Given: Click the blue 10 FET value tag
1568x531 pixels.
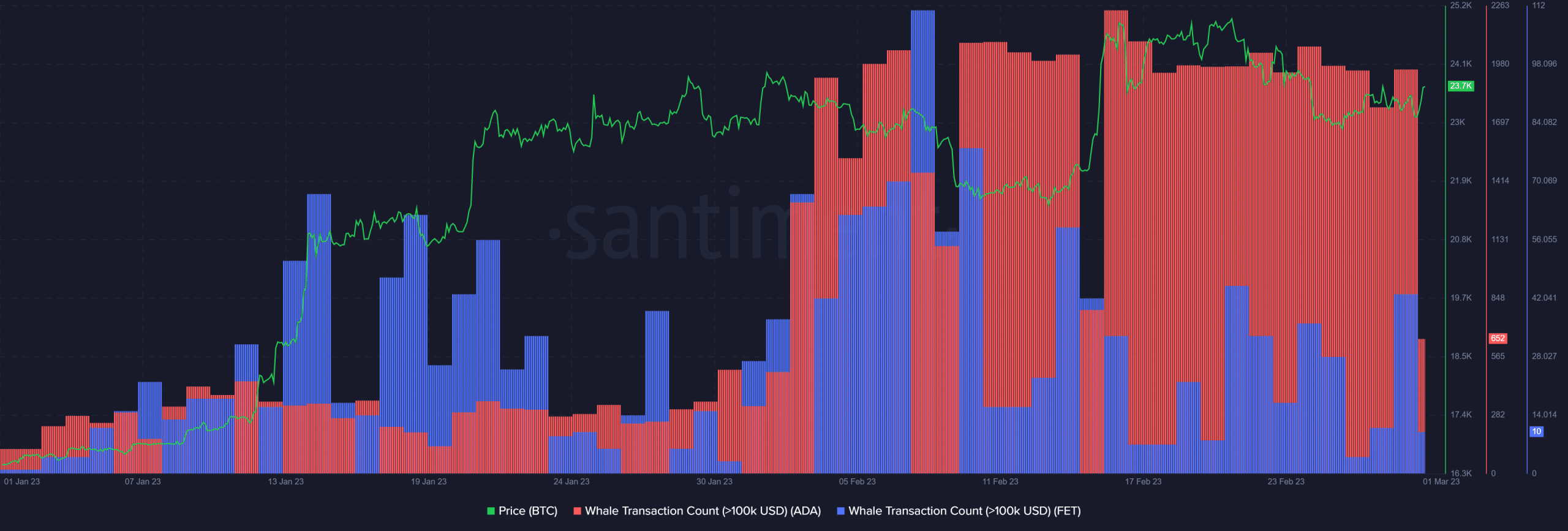Looking at the screenshot, I should point(1537,432).
